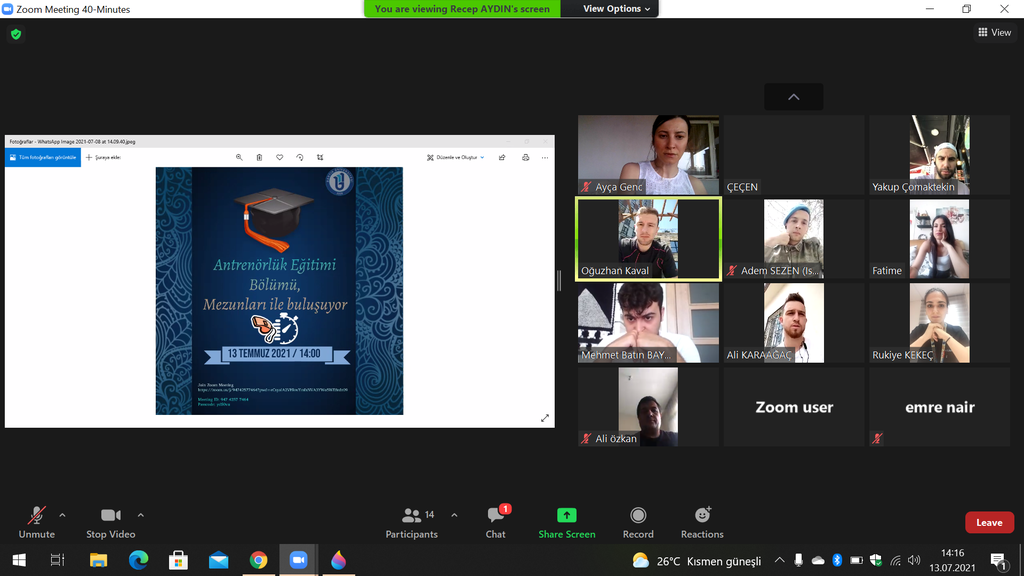Image resolution: width=1024 pixels, height=576 pixels.
Task: Open the View Options dropdown
Action: [617, 9]
